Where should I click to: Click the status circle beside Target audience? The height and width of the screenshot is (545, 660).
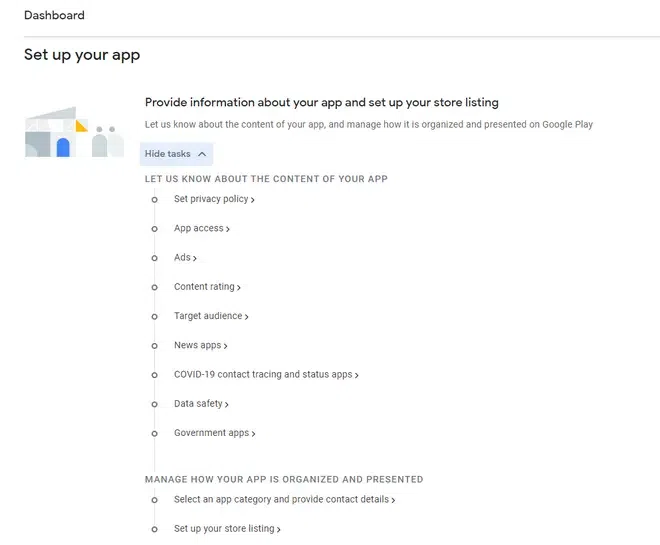tap(154, 317)
